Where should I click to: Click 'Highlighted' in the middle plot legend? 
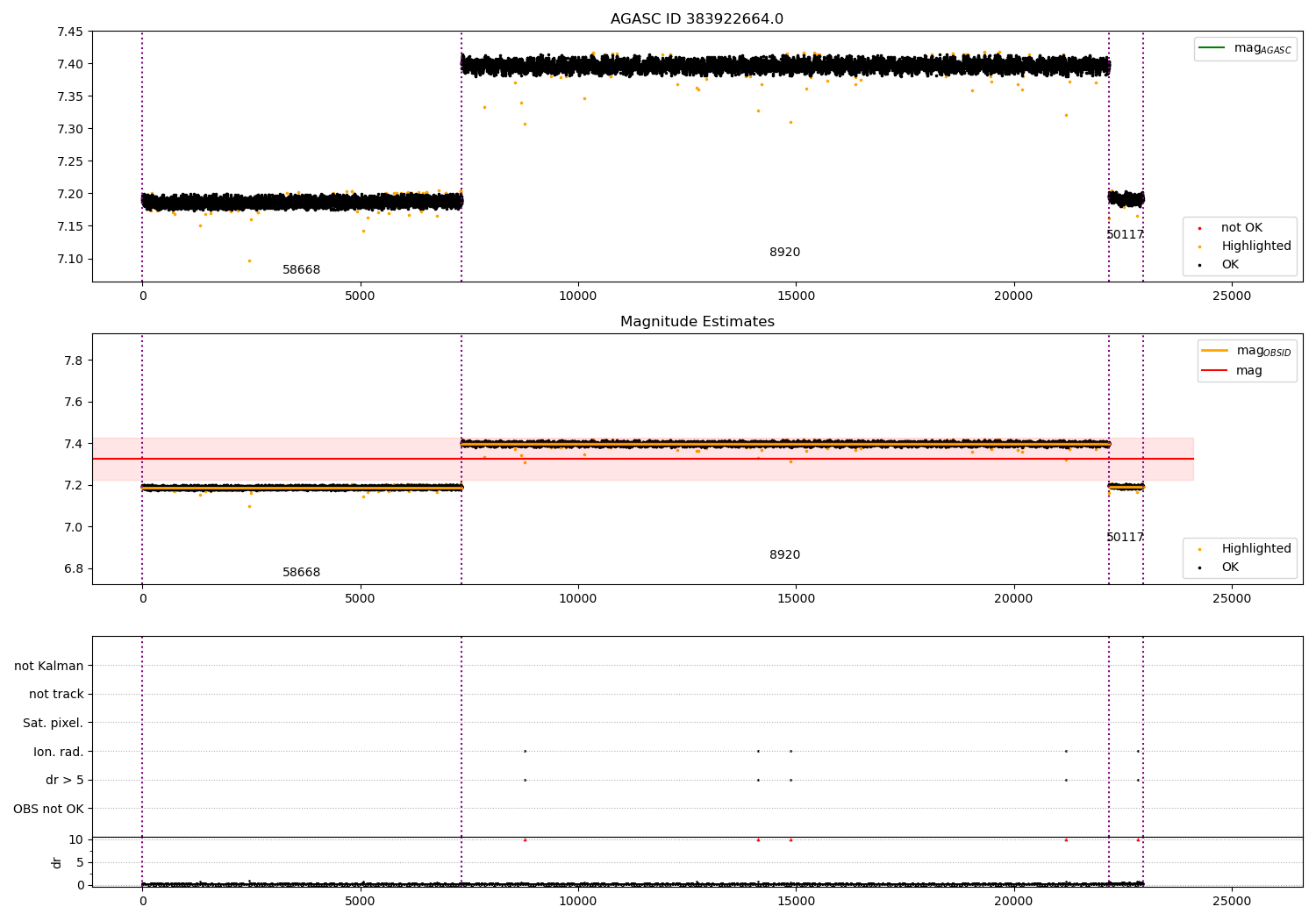pyautogui.click(x=1245, y=549)
